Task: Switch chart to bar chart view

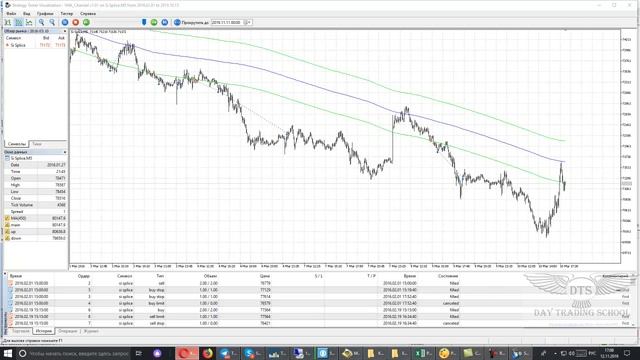Action: 8,22
